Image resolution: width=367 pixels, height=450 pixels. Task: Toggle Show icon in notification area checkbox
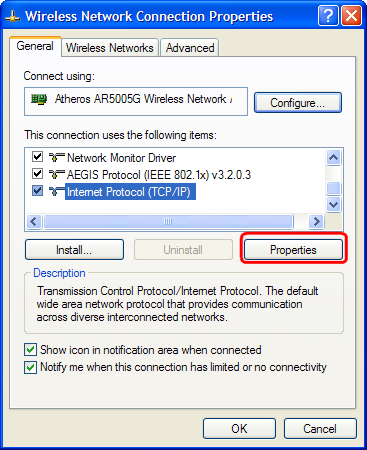pyautogui.click(x=31, y=350)
